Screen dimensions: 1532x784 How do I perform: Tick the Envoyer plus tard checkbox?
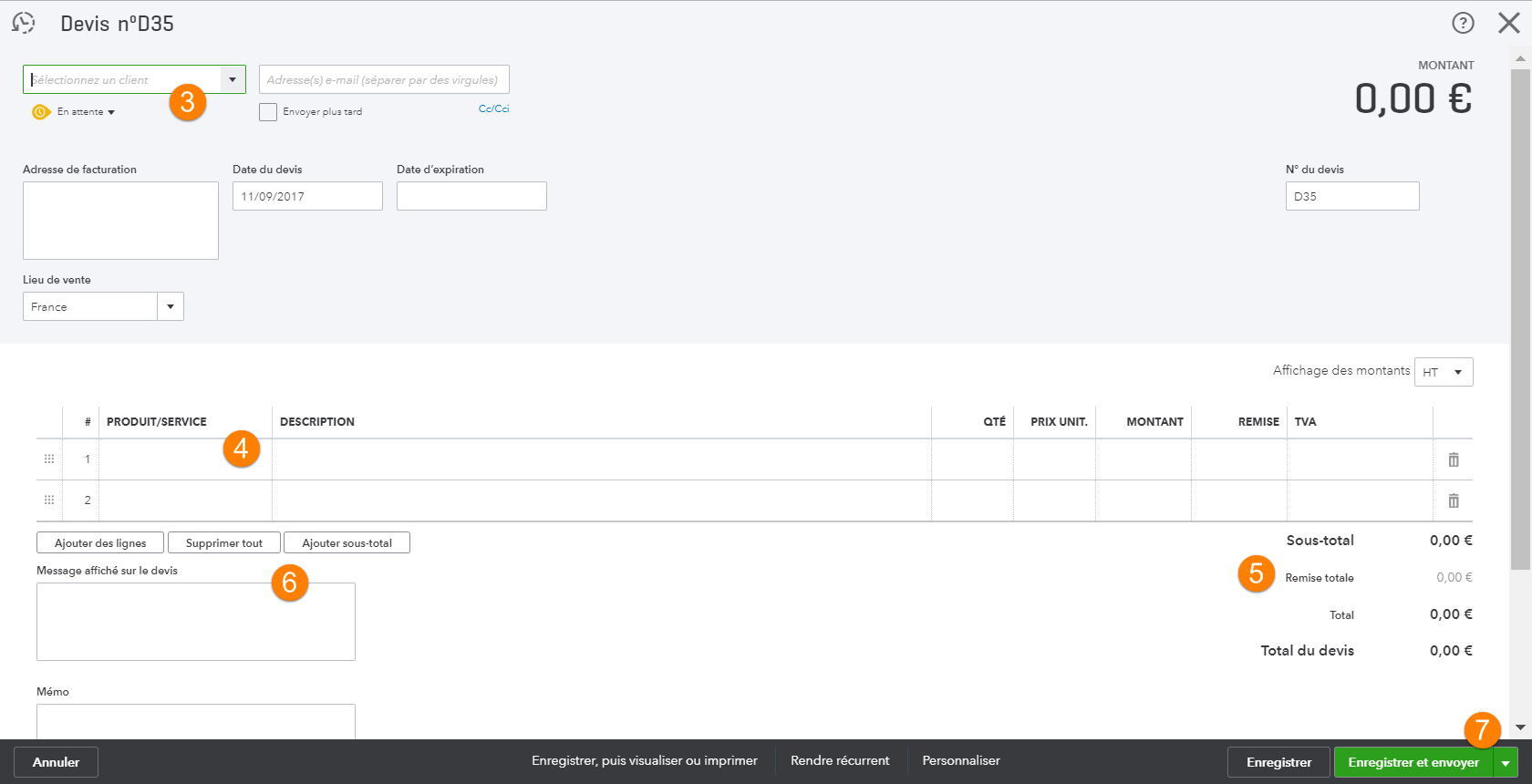(268, 112)
